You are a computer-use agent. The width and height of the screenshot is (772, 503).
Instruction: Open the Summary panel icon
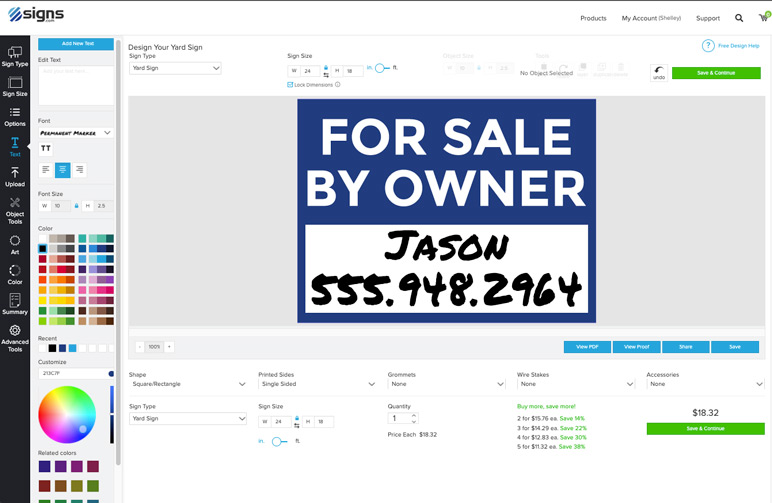point(15,304)
